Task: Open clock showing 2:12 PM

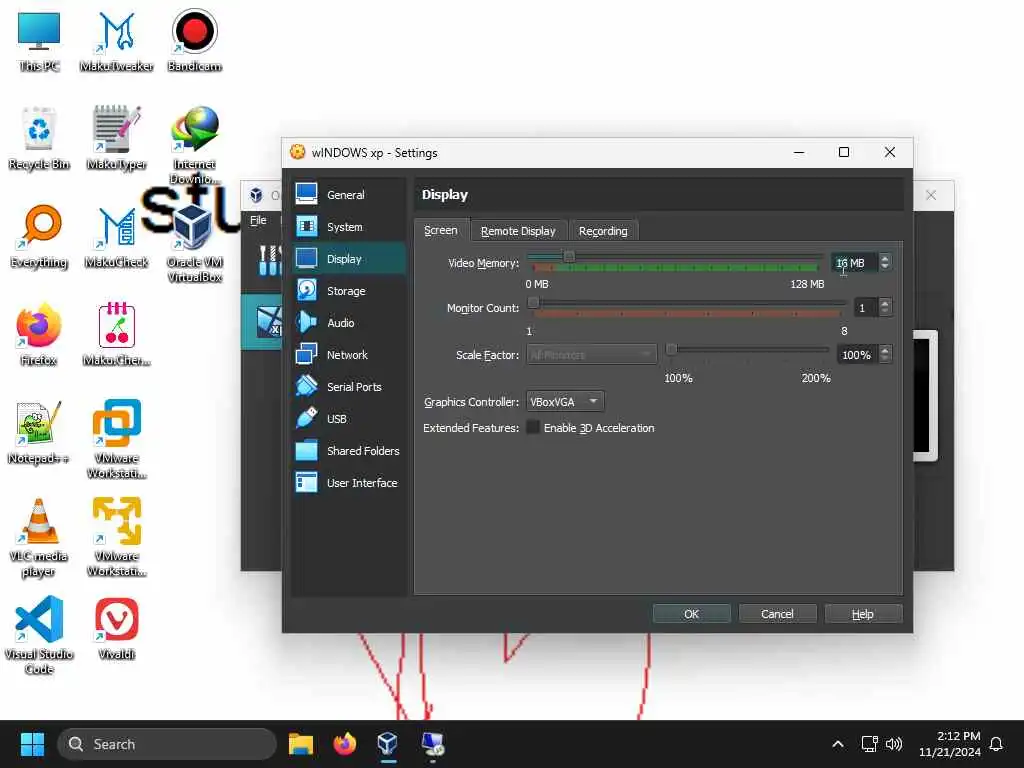Action: [950, 744]
